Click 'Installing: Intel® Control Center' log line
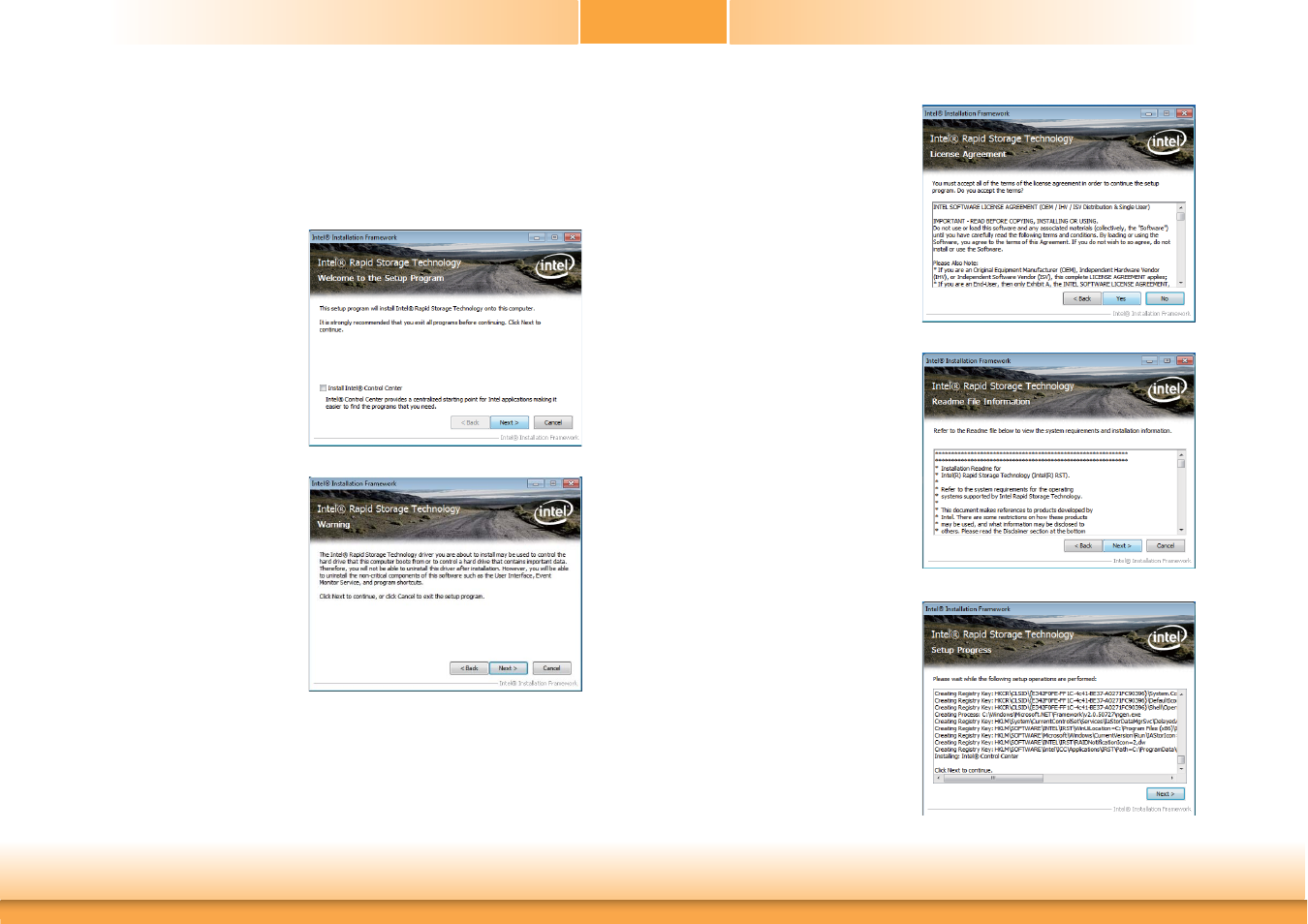 (977, 756)
